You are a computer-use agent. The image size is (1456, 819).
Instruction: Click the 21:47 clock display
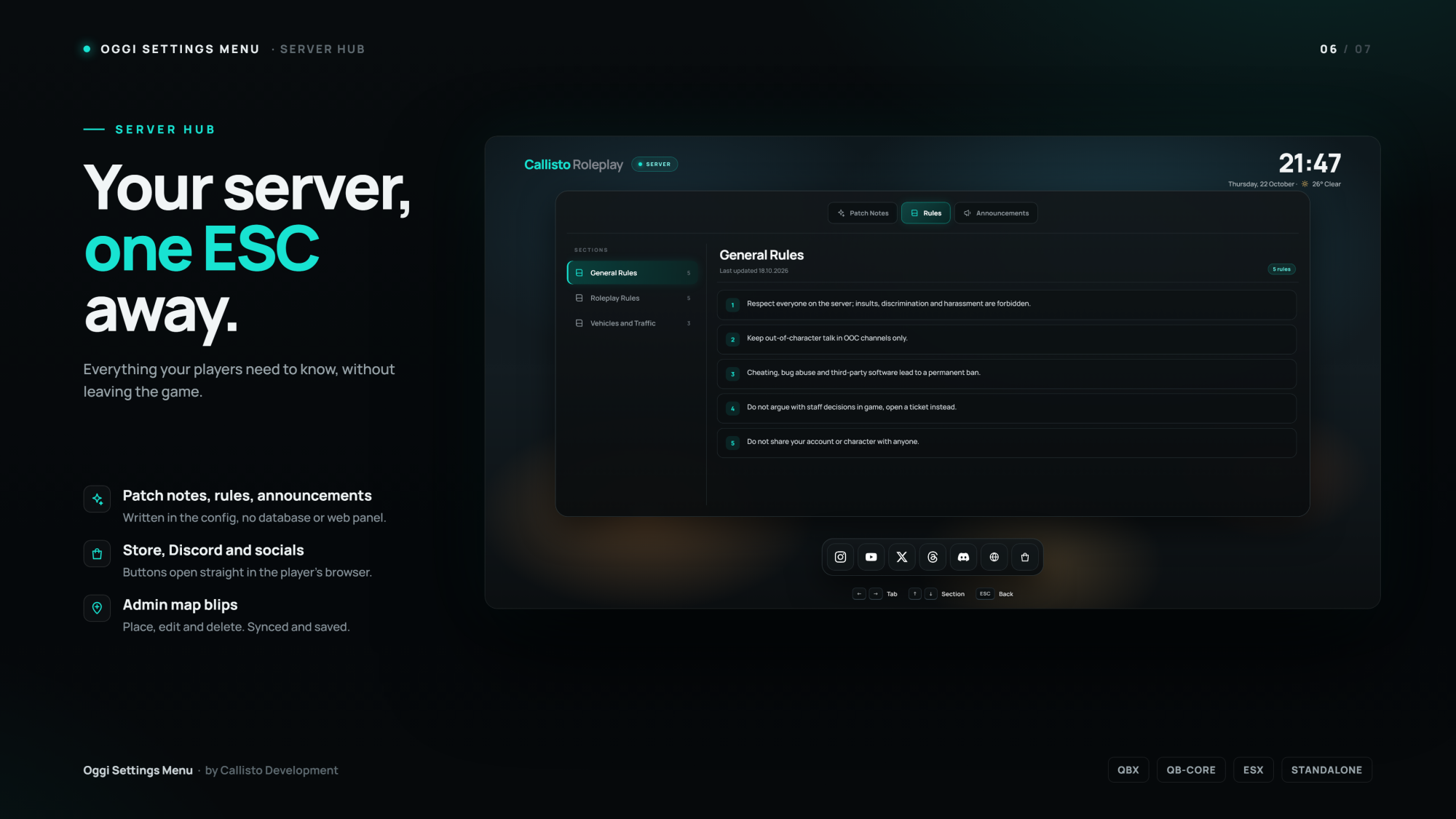tap(1310, 163)
